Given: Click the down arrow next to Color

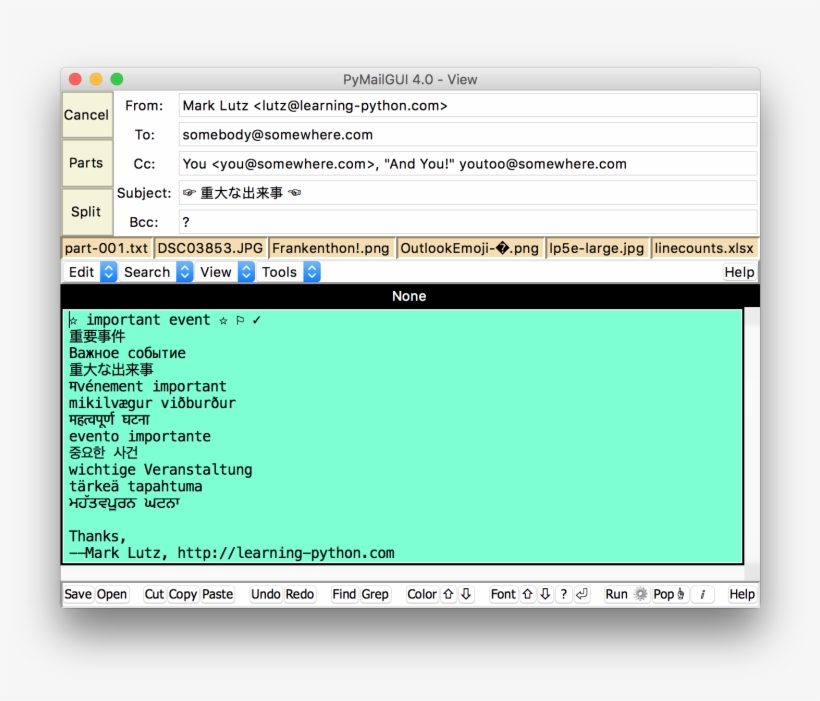Looking at the screenshot, I should (466, 594).
